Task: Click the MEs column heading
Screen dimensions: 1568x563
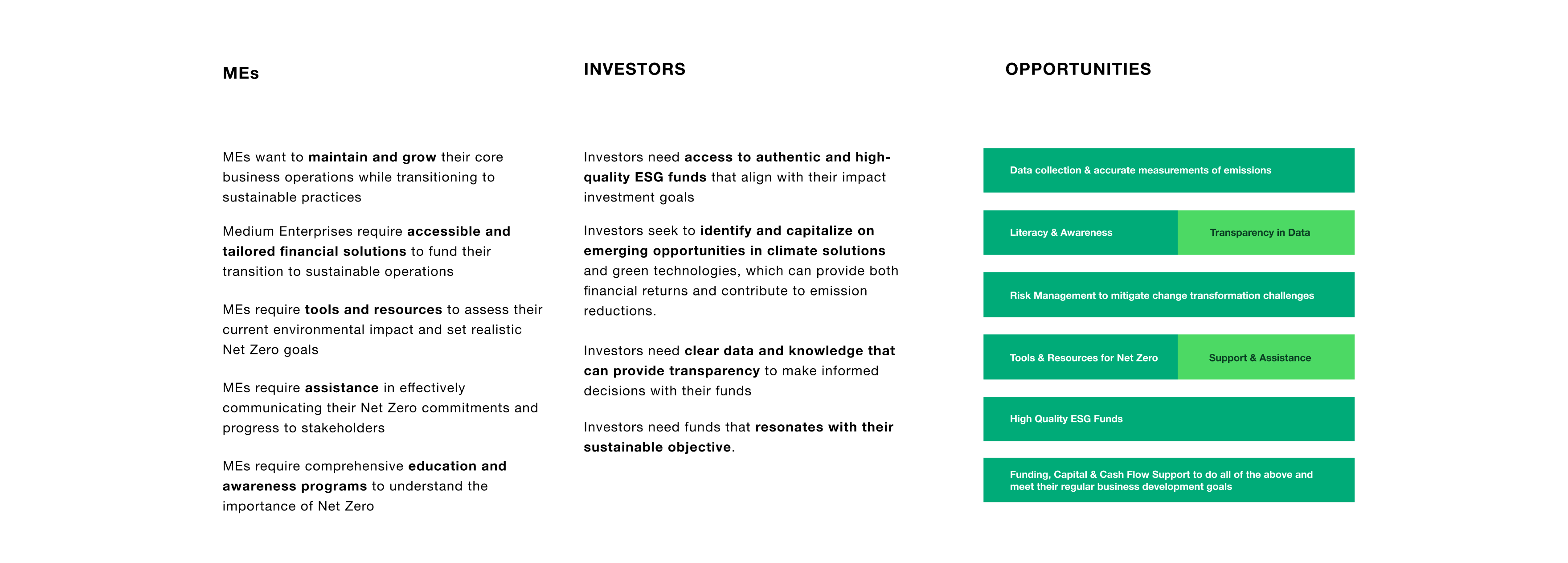Action: click(x=241, y=74)
